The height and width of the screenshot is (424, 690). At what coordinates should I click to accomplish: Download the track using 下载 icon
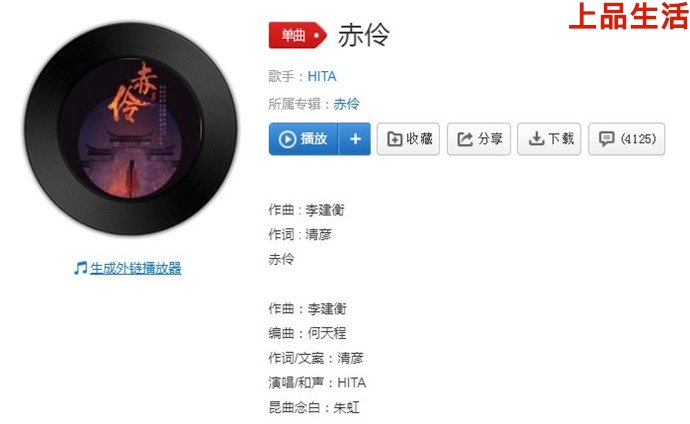tap(549, 139)
